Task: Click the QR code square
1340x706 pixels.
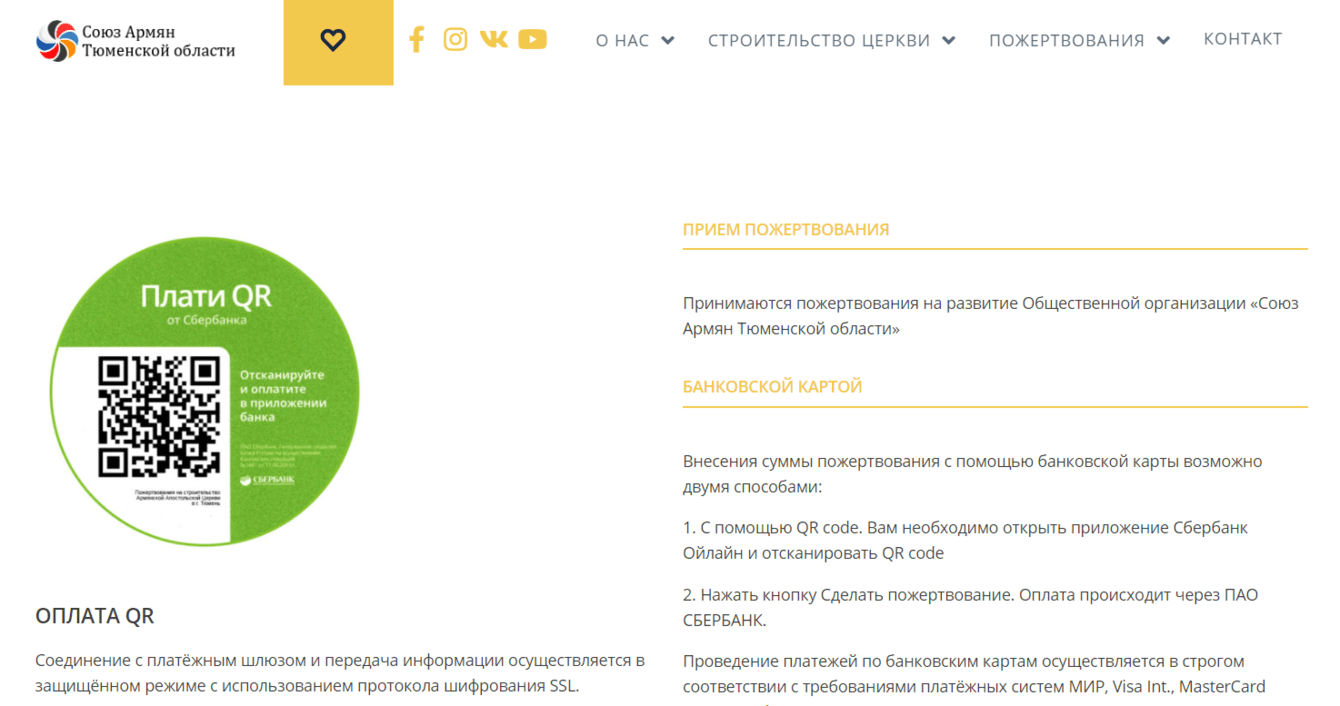Action: tap(159, 416)
